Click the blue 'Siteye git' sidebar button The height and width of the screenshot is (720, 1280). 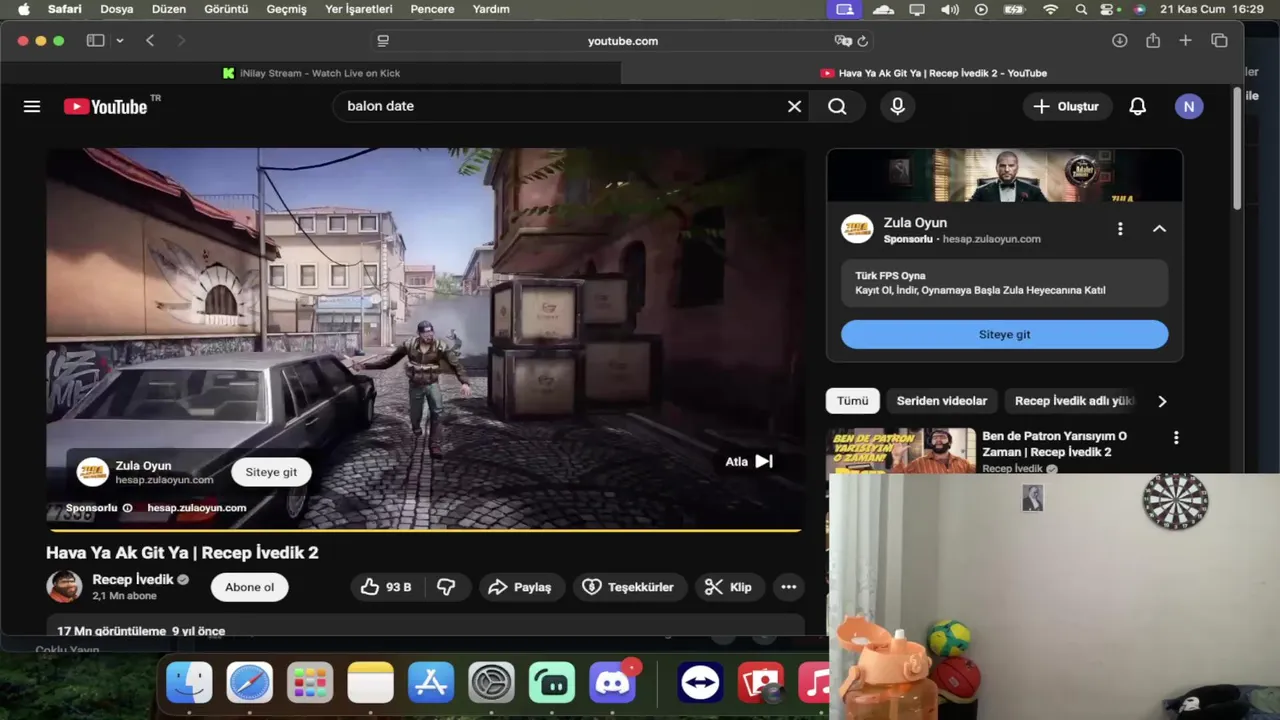[x=1004, y=334]
